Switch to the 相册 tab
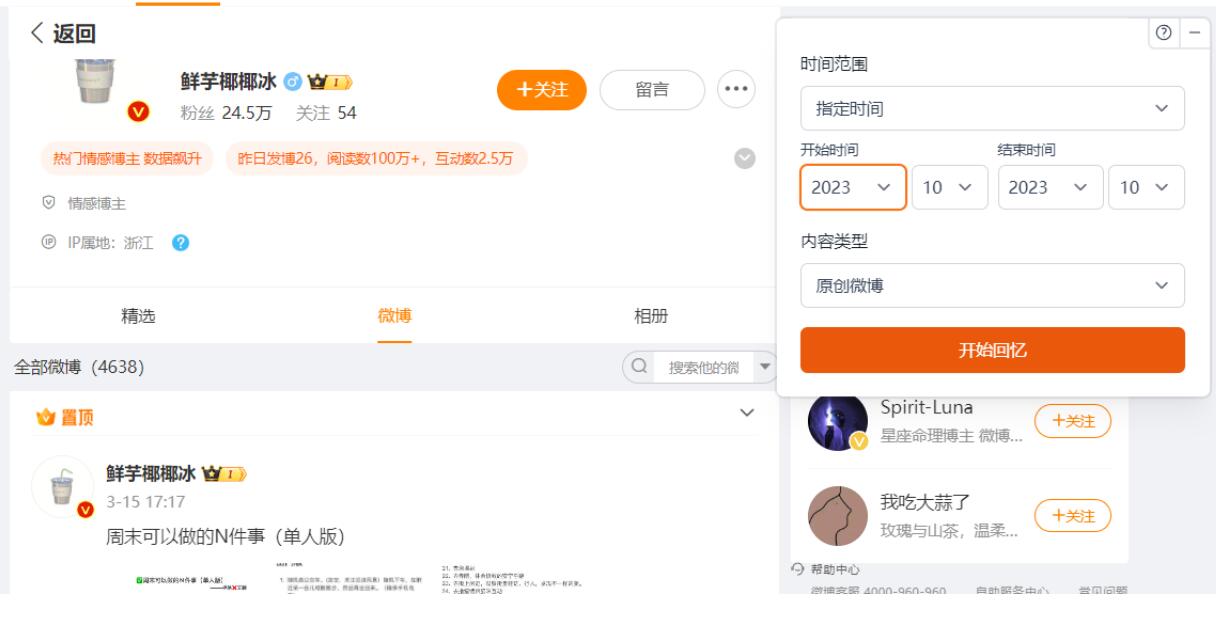Viewport: 1216px width, 618px height. pyautogui.click(x=651, y=317)
